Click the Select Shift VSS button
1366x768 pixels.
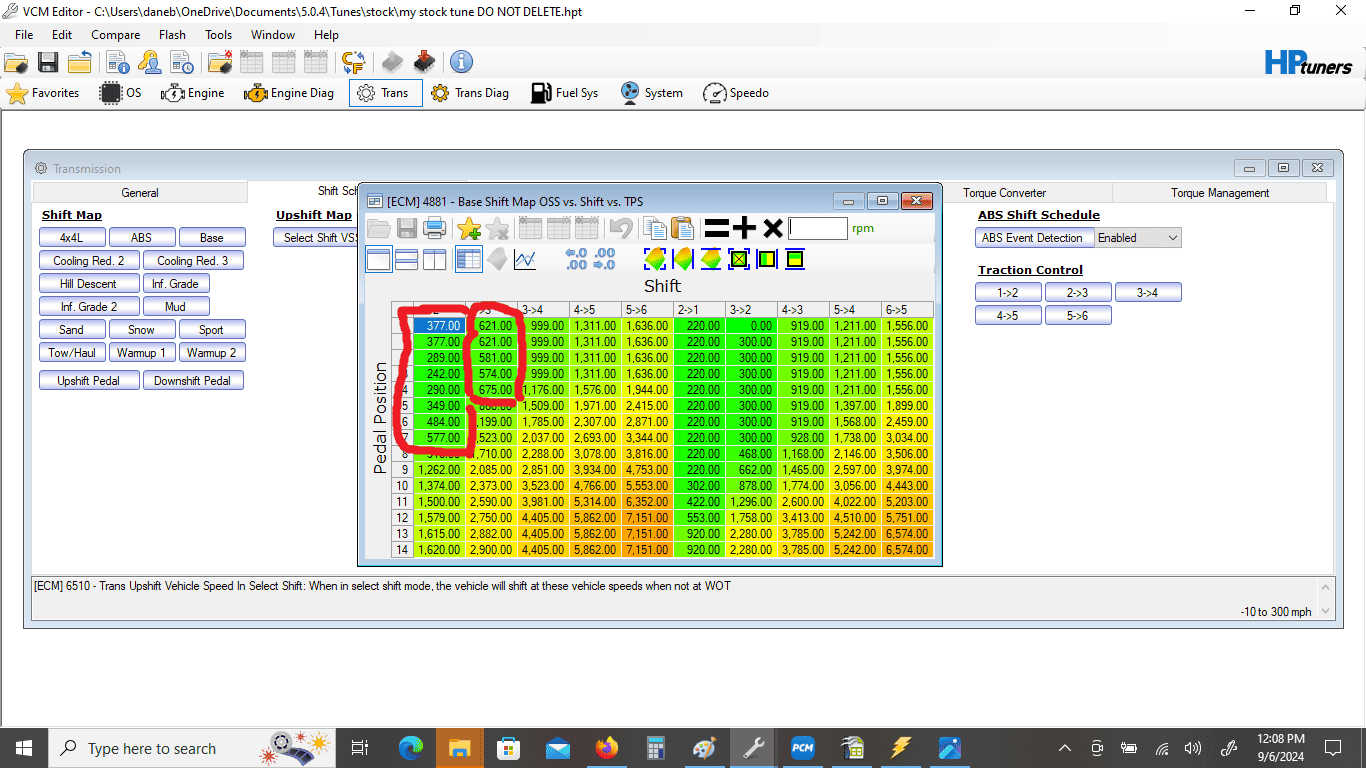pos(318,238)
